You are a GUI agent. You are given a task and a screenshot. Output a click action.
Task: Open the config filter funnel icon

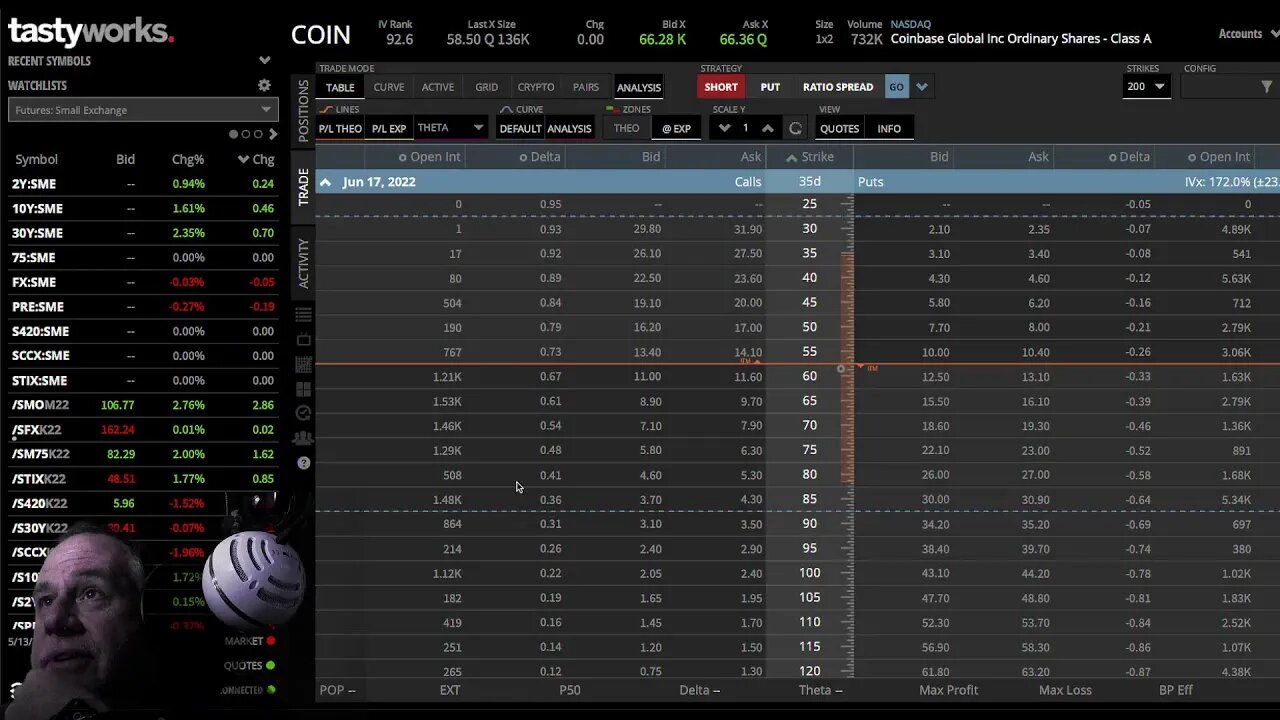click(1266, 87)
